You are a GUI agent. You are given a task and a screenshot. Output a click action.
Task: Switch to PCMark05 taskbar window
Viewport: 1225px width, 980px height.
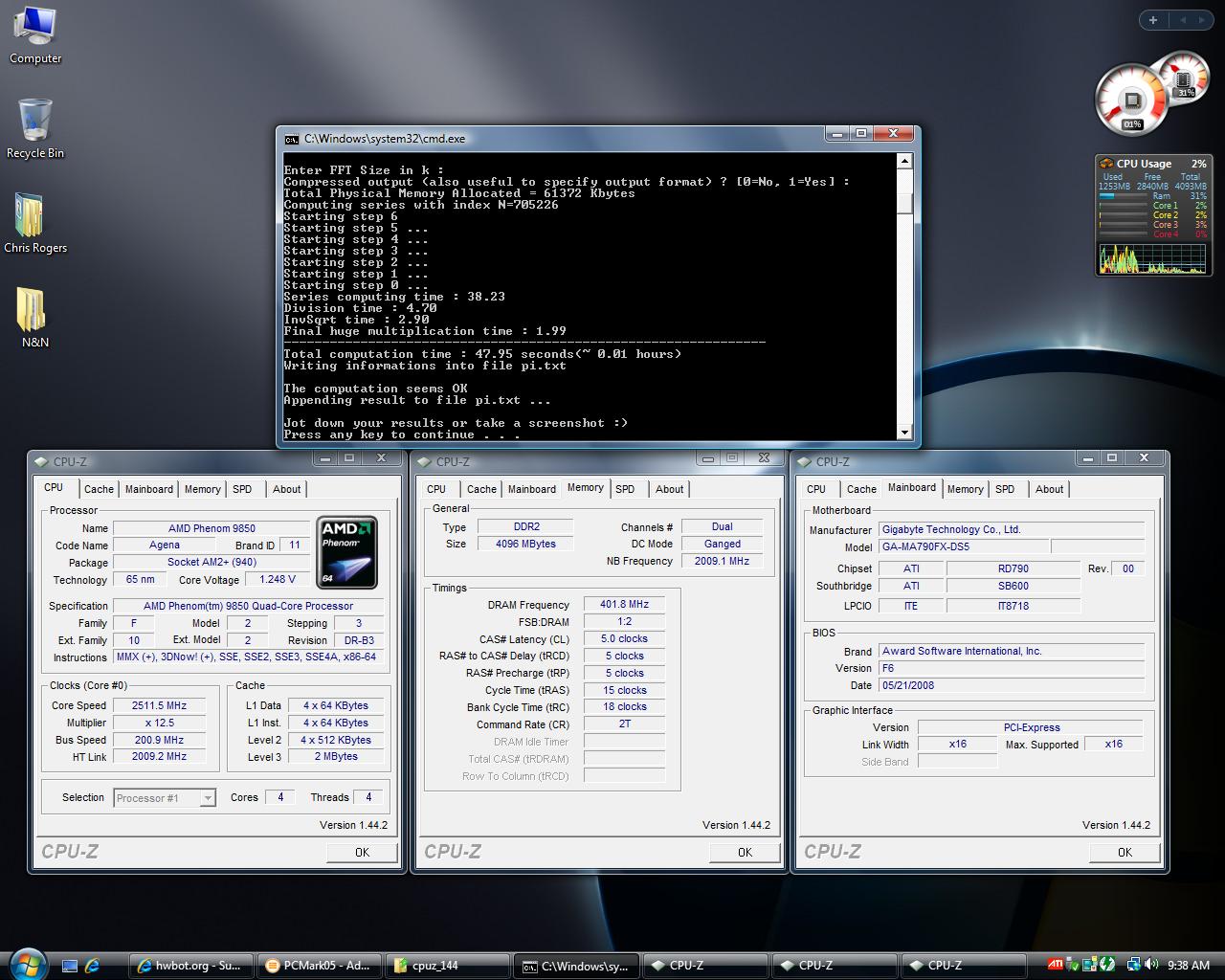pyautogui.click(x=318, y=966)
